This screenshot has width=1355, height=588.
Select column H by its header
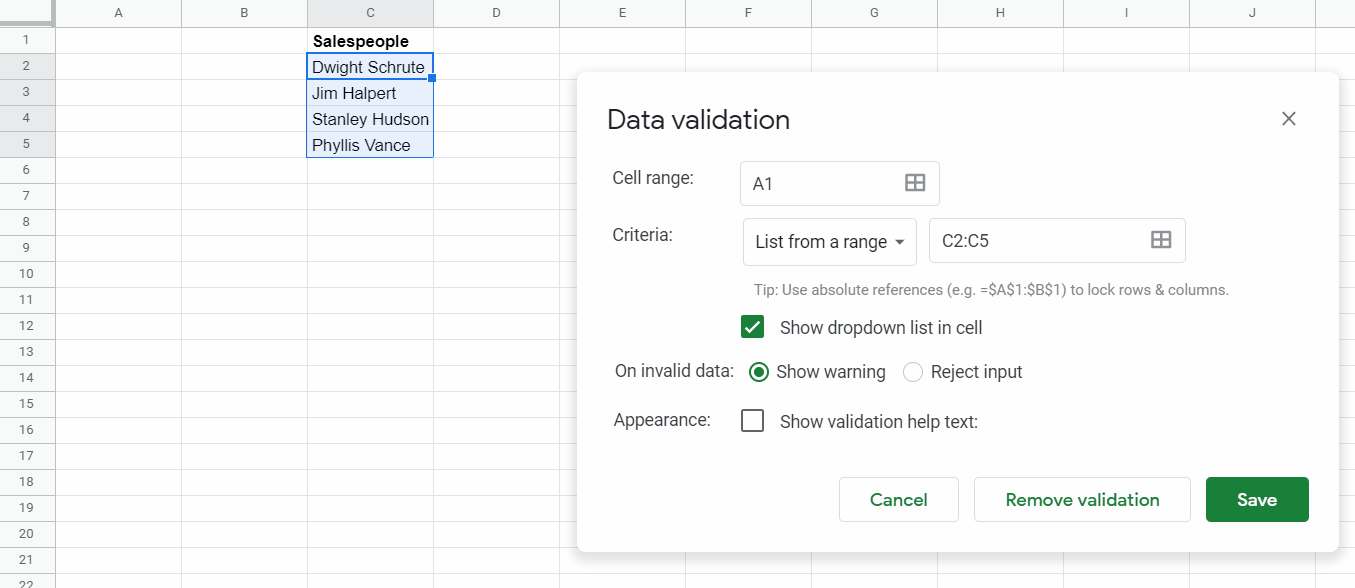[x=999, y=13]
